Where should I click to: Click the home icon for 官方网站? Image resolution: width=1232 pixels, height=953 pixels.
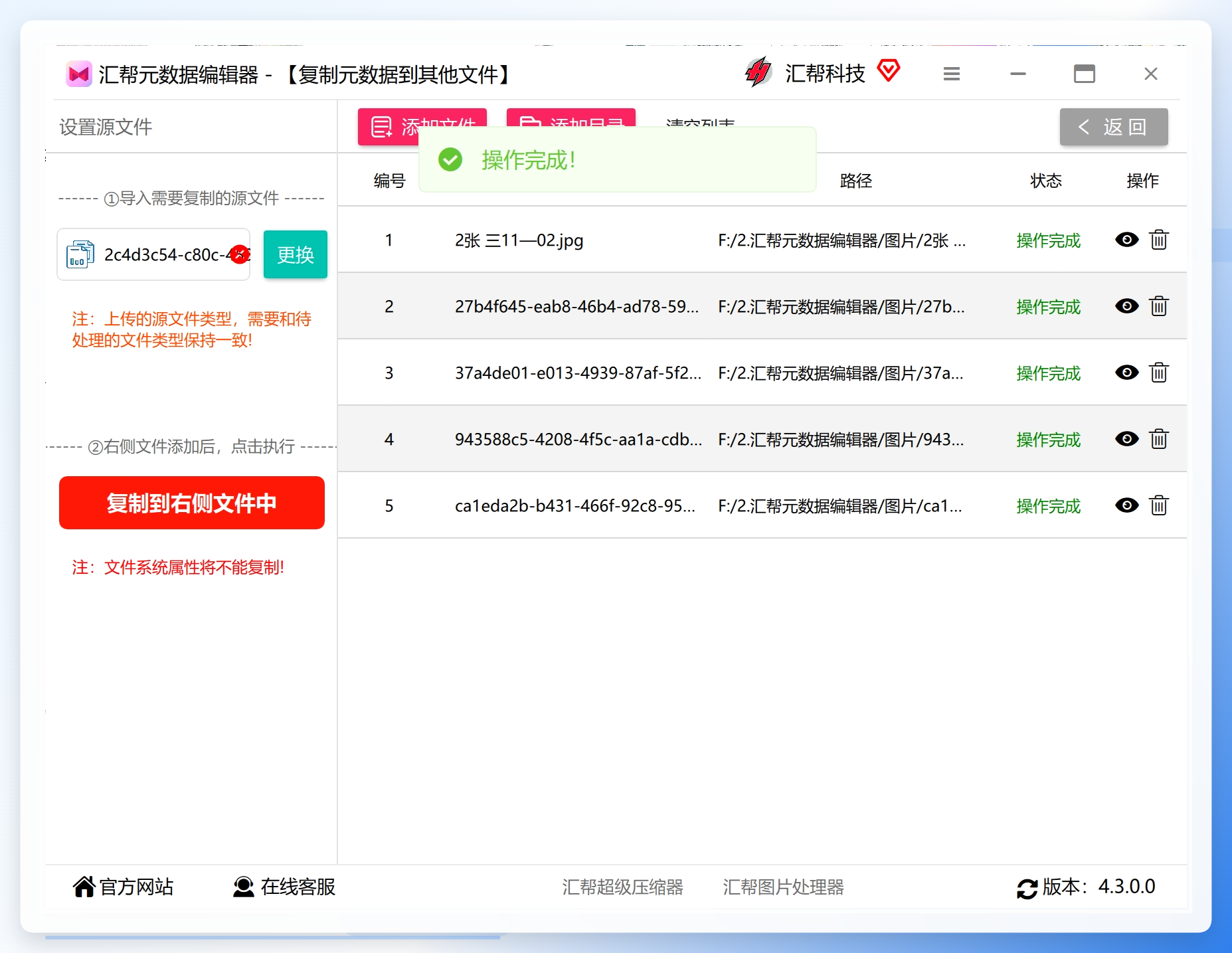tap(84, 887)
